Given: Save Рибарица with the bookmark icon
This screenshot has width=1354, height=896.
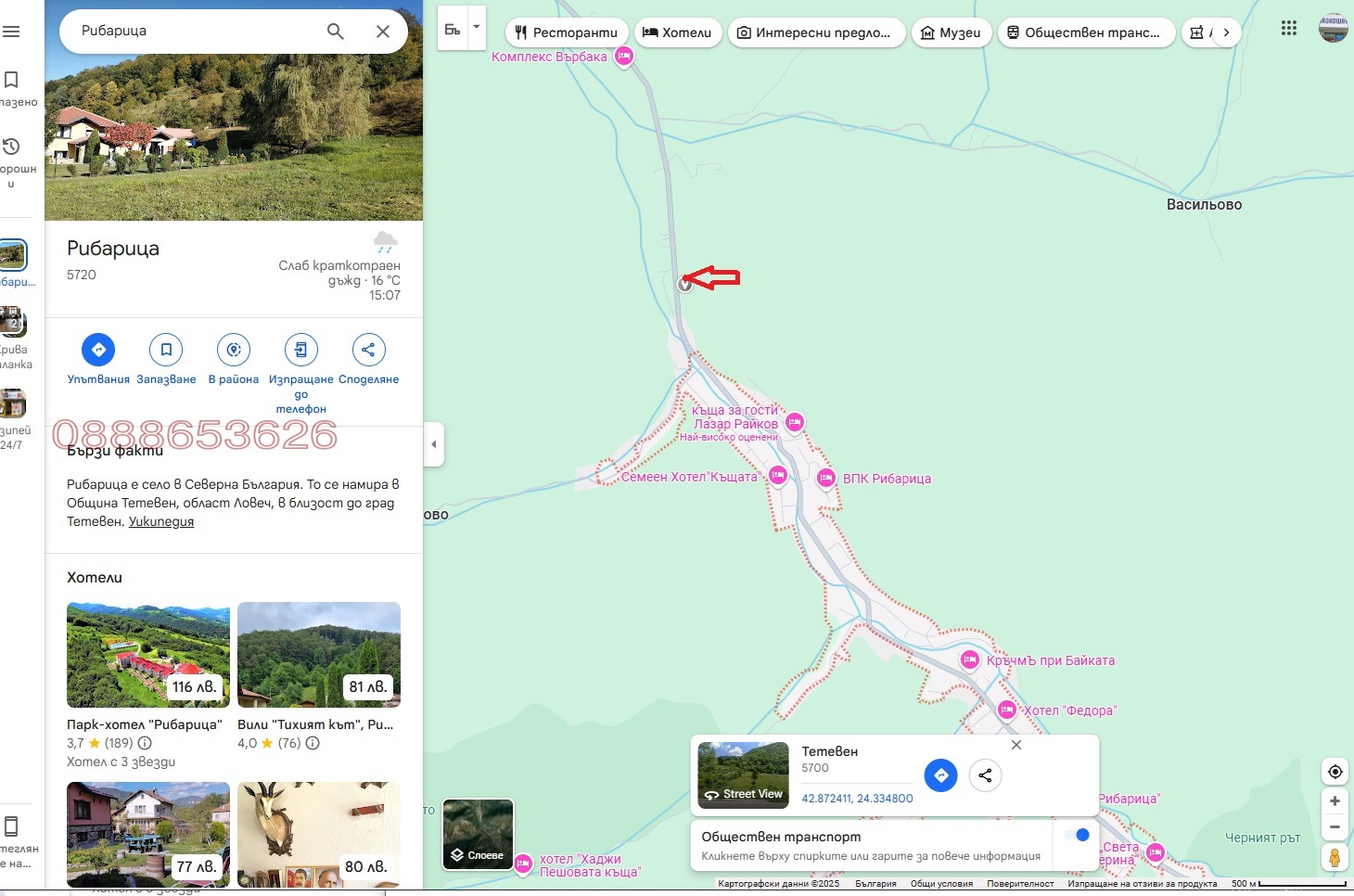Looking at the screenshot, I should click(166, 350).
